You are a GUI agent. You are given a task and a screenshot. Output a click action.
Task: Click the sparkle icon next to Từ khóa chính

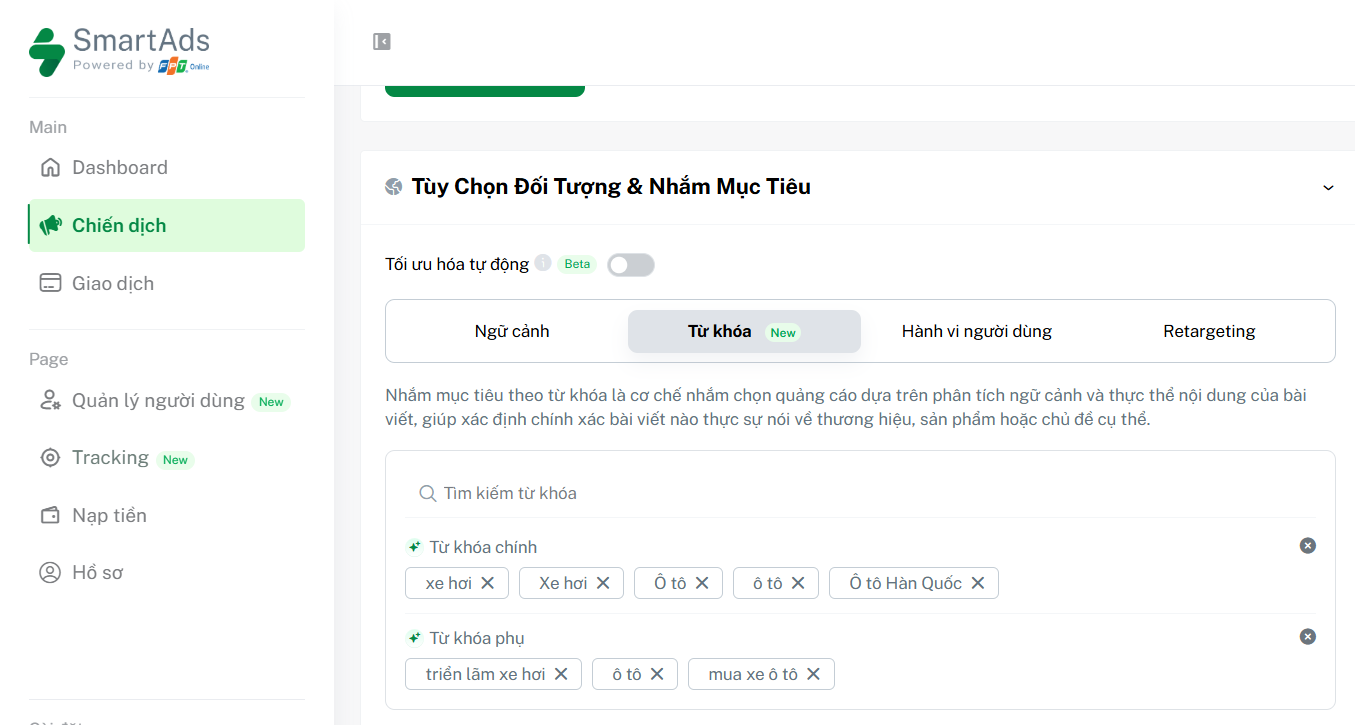coord(412,546)
